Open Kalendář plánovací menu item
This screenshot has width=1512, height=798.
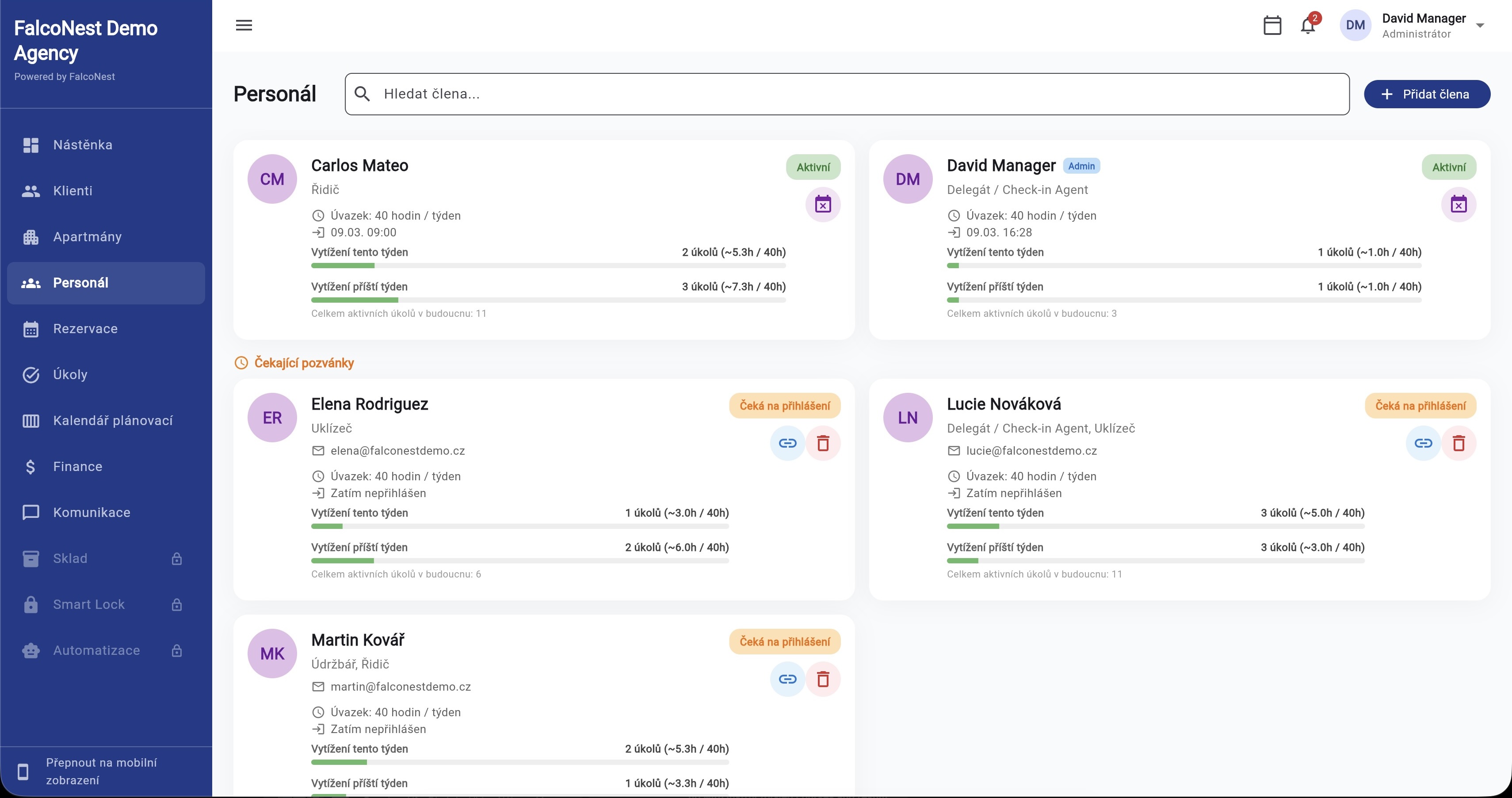(113, 421)
